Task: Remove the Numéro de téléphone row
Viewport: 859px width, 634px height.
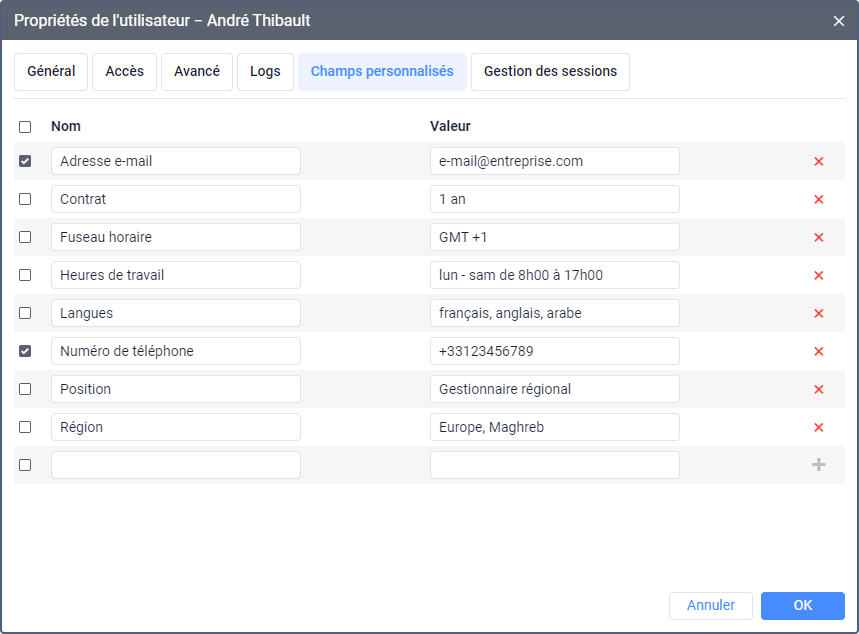Action: pyautogui.click(x=818, y=351)
